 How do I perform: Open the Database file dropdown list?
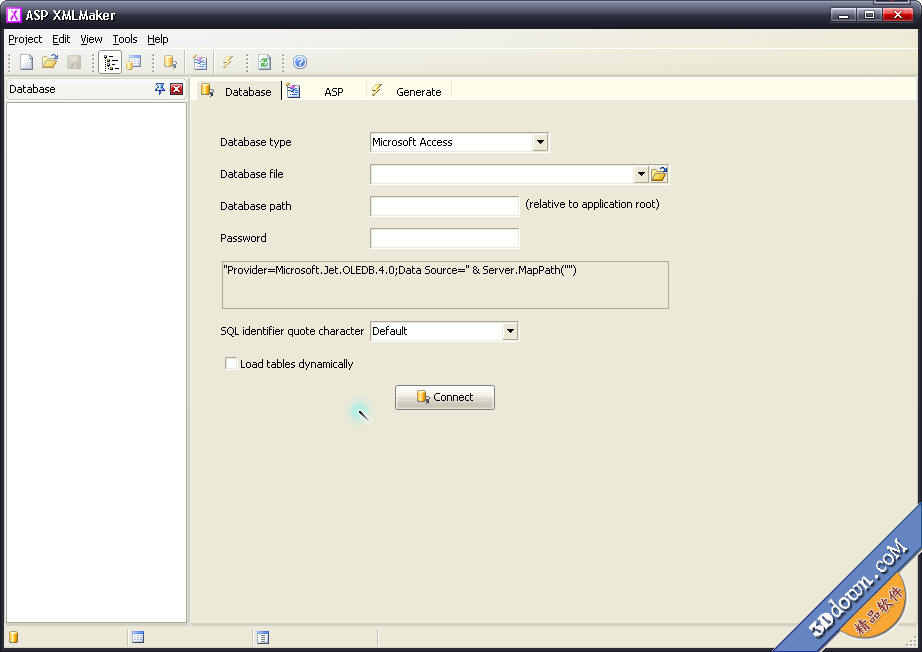(x=641, y=174)
